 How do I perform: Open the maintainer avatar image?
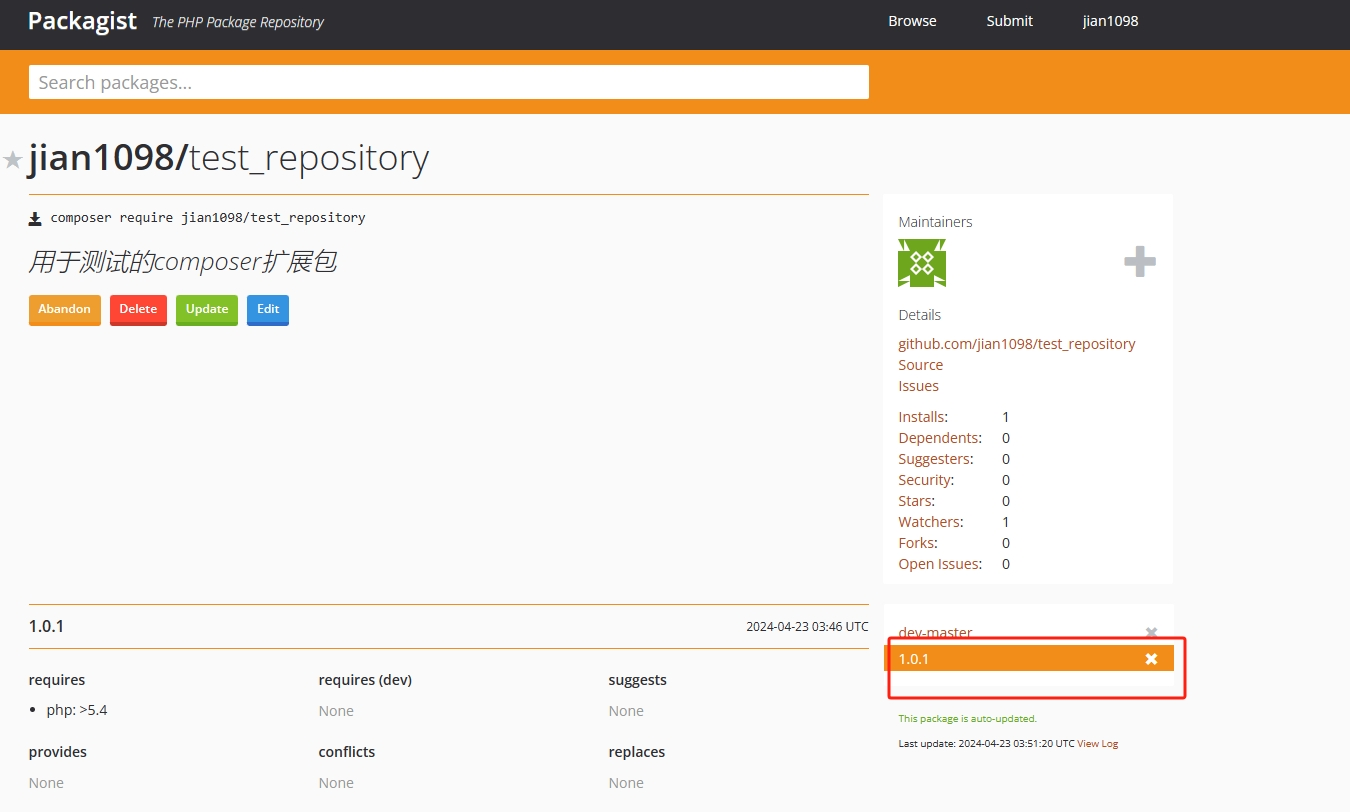[x=922, y=263]
